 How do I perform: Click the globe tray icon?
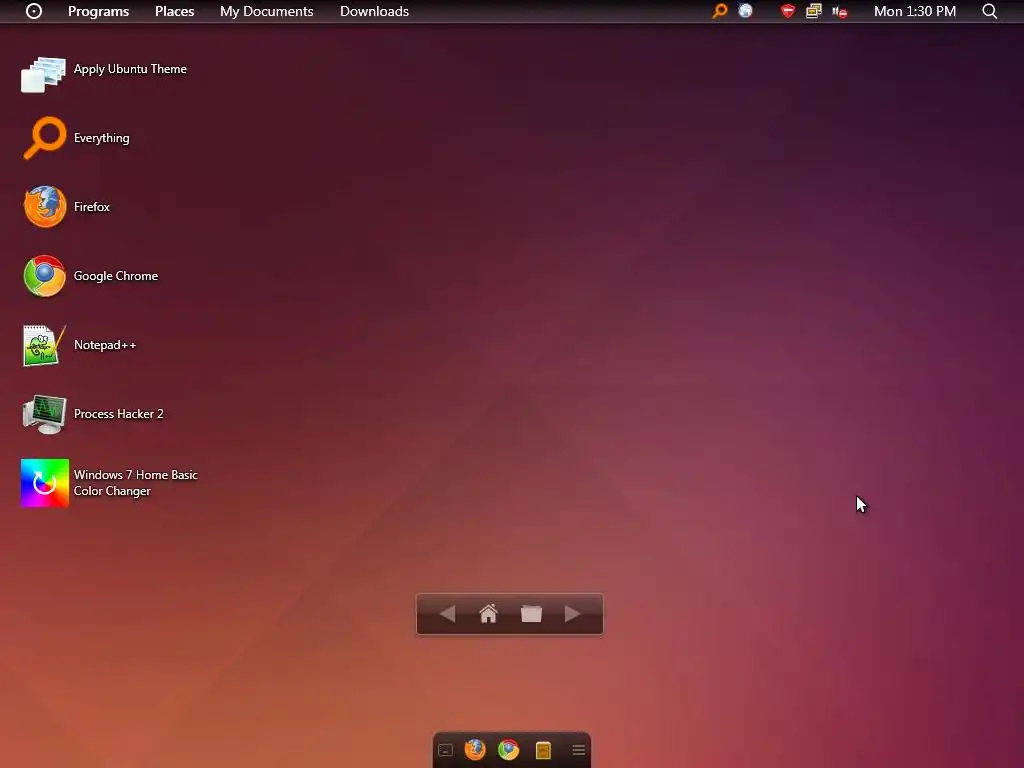pyautogui.click(x=745, y=10)
